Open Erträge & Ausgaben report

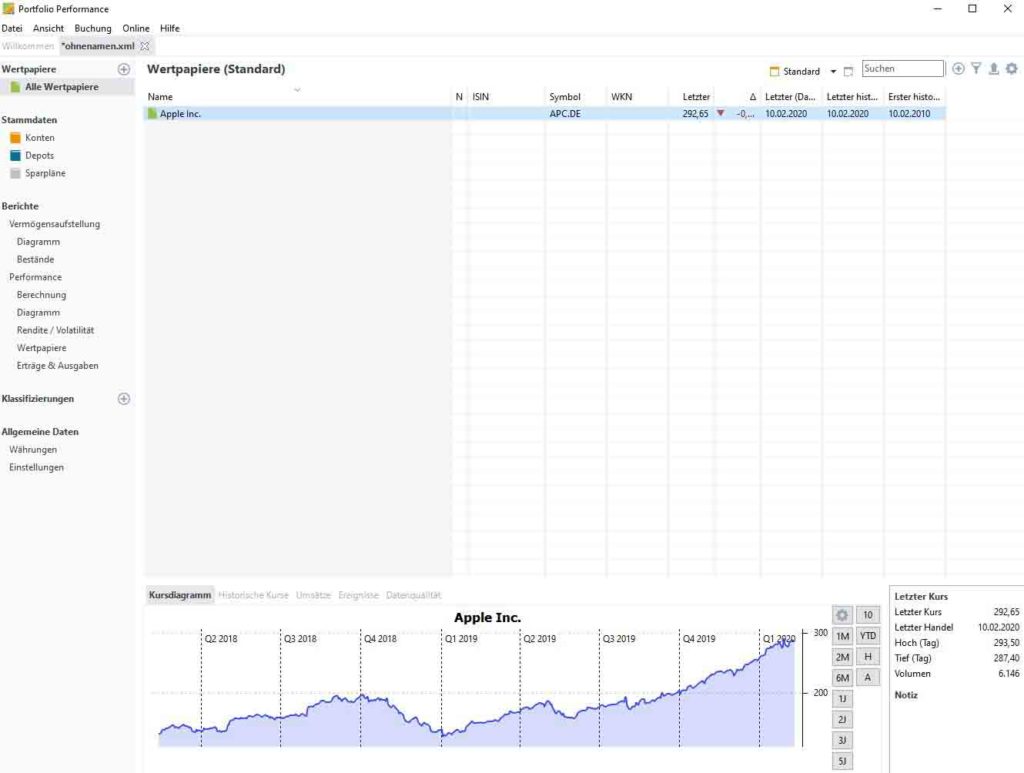57,366
